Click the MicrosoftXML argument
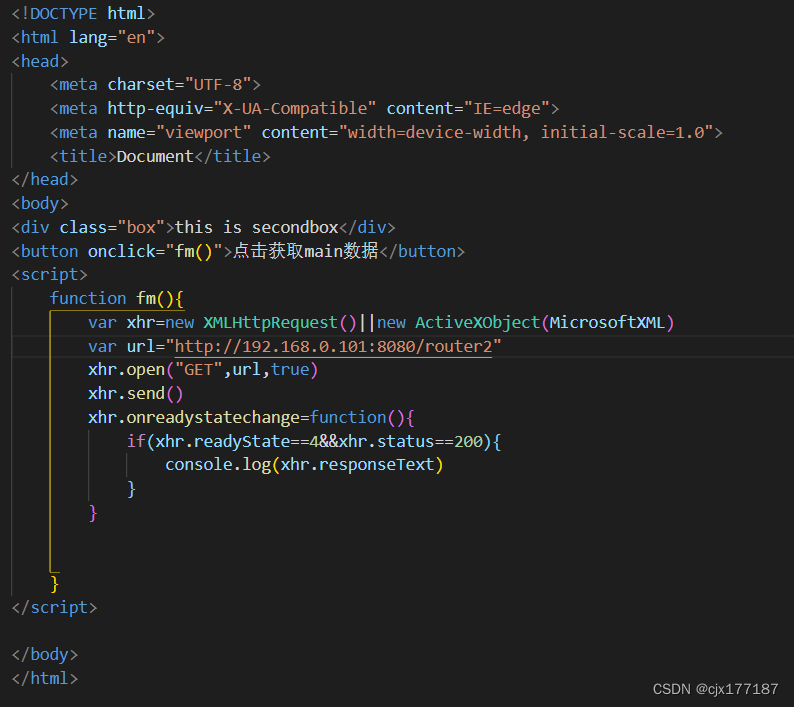Image resolution: width=794 pixels, height=707 pixels. (x=608, y=322)
